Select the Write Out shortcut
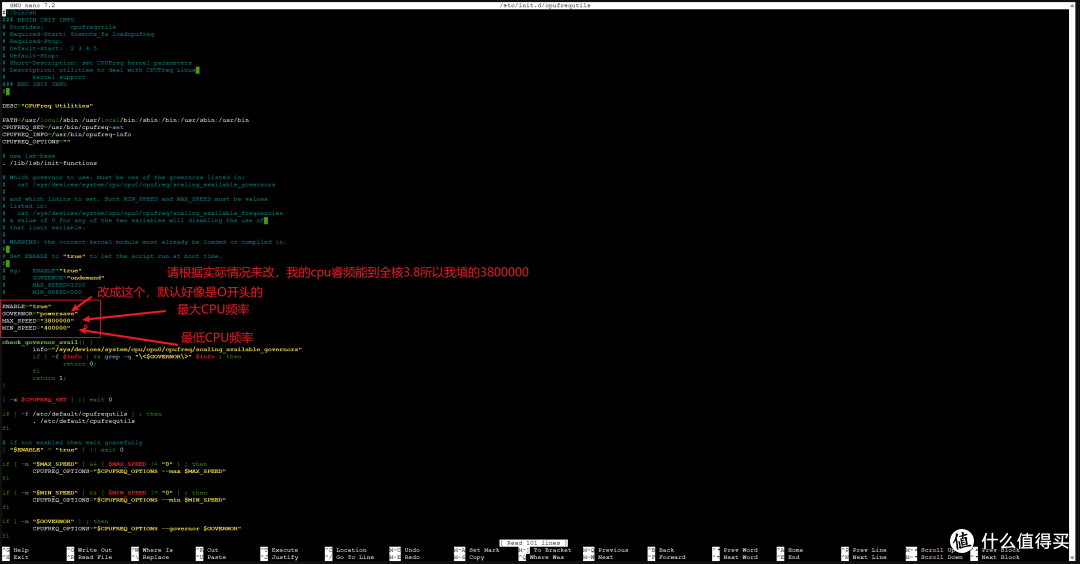This screenshot has width=1080, height=564. (x=93, y=550)
